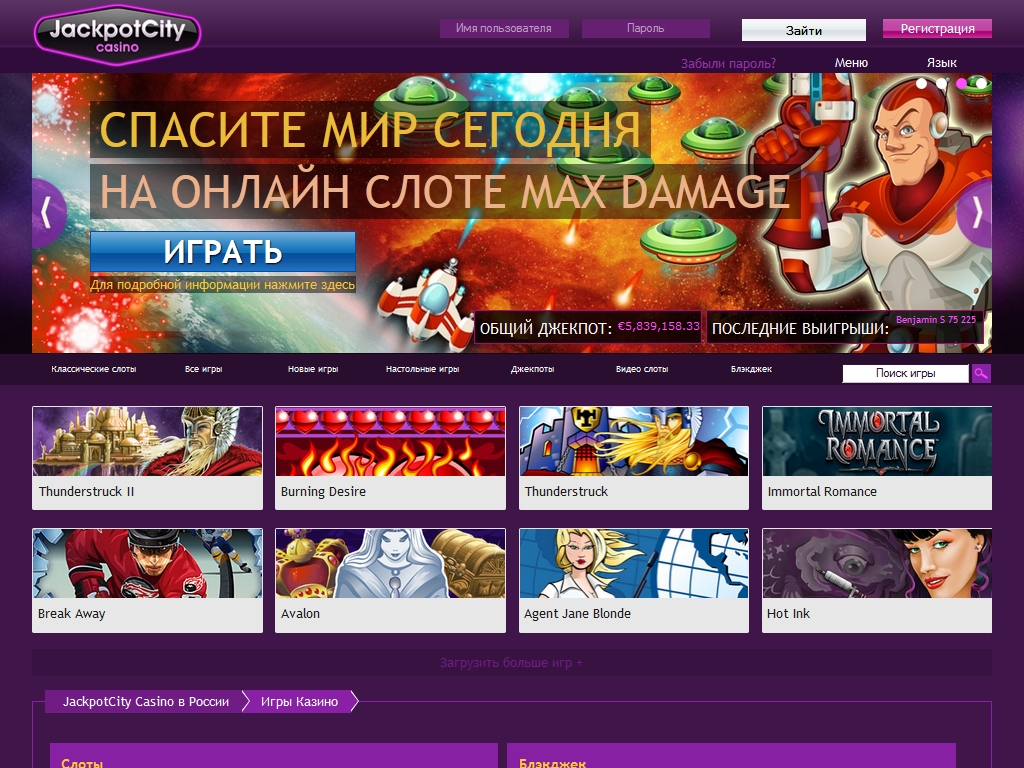Go to previous banner slide arrow
1024x768 pixels.
pos(47,213)
